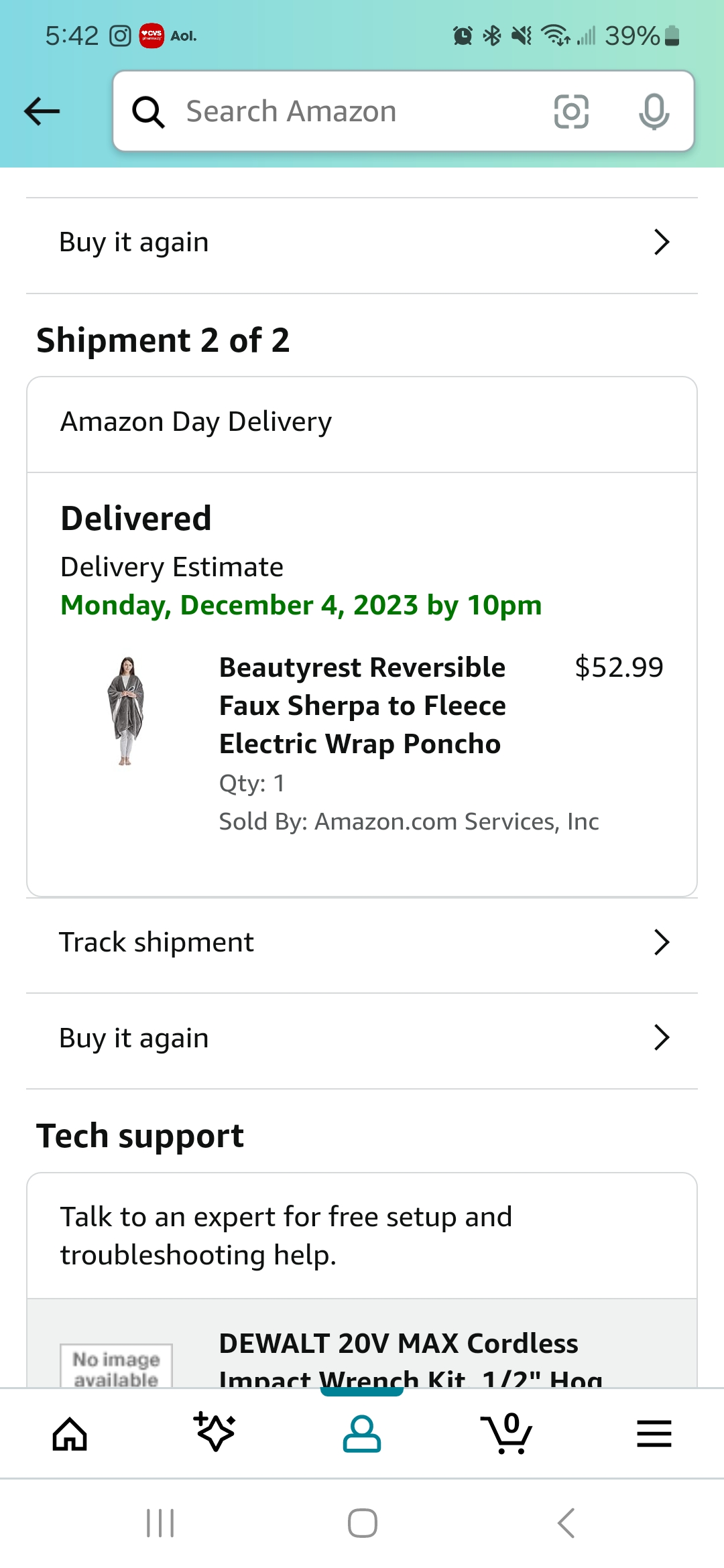Open camera lens search icon

(571, 111)
